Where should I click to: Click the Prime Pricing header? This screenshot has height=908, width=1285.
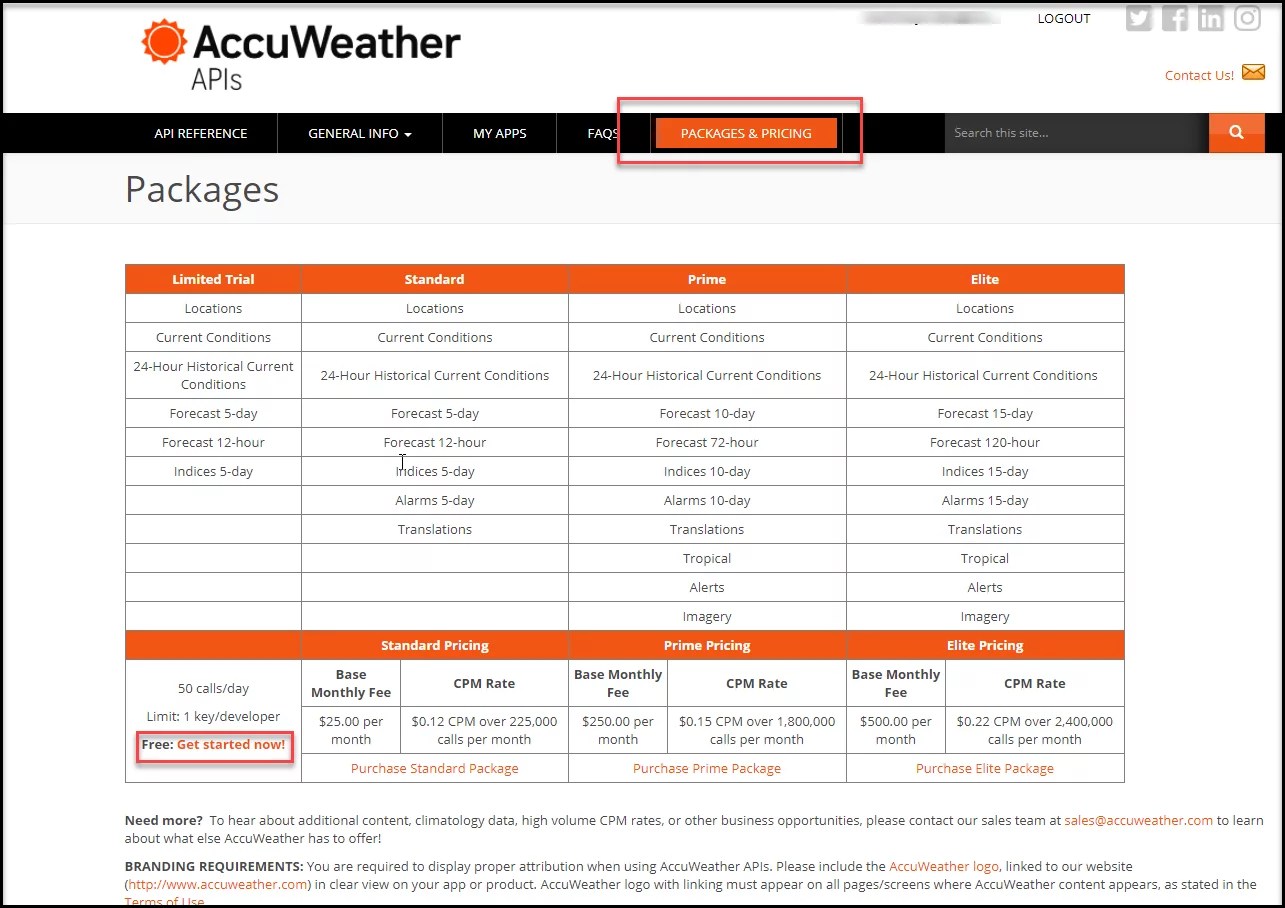707,645
